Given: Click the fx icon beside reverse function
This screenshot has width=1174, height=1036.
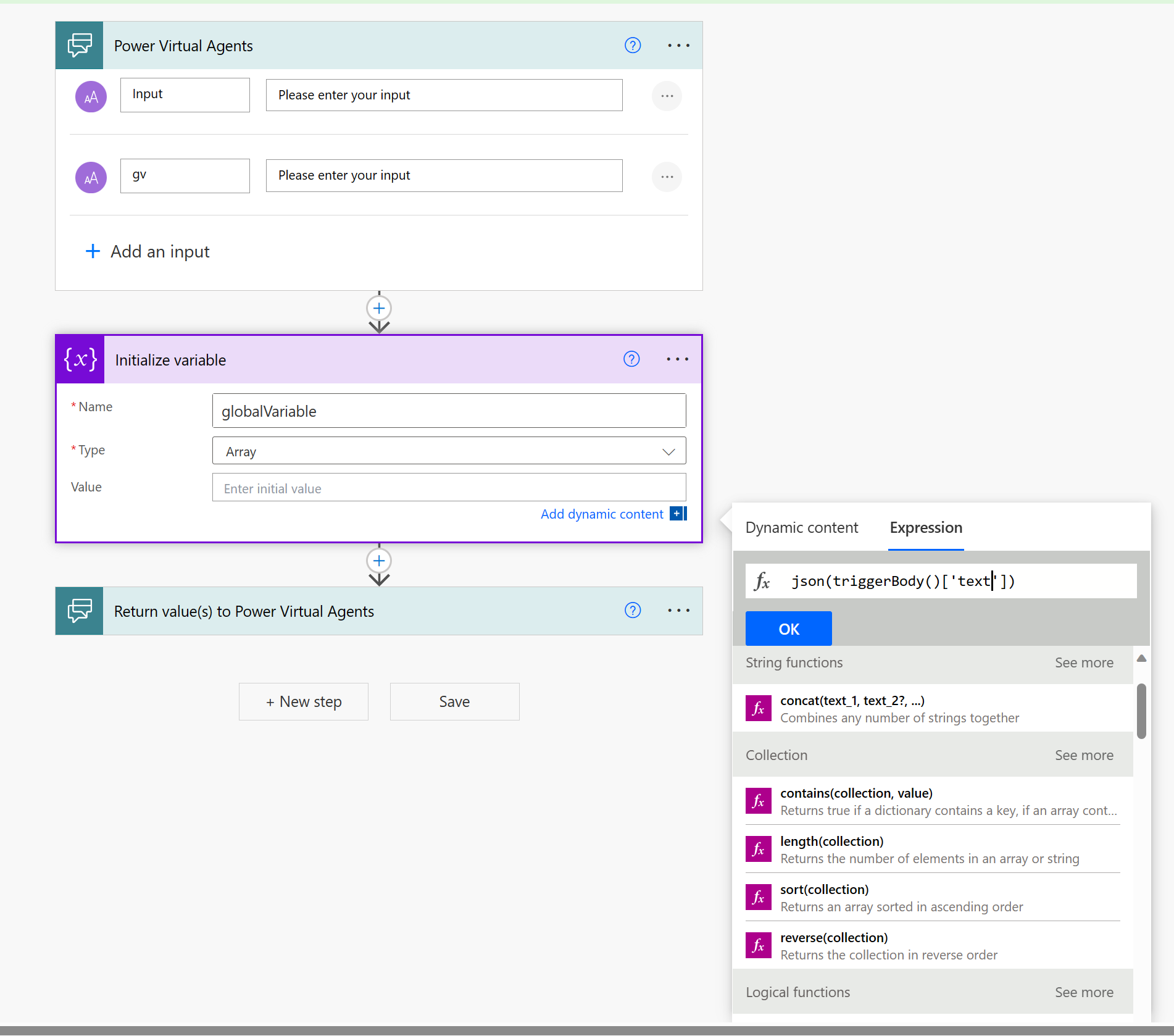Looking at the screenshot, I should 759,945.
